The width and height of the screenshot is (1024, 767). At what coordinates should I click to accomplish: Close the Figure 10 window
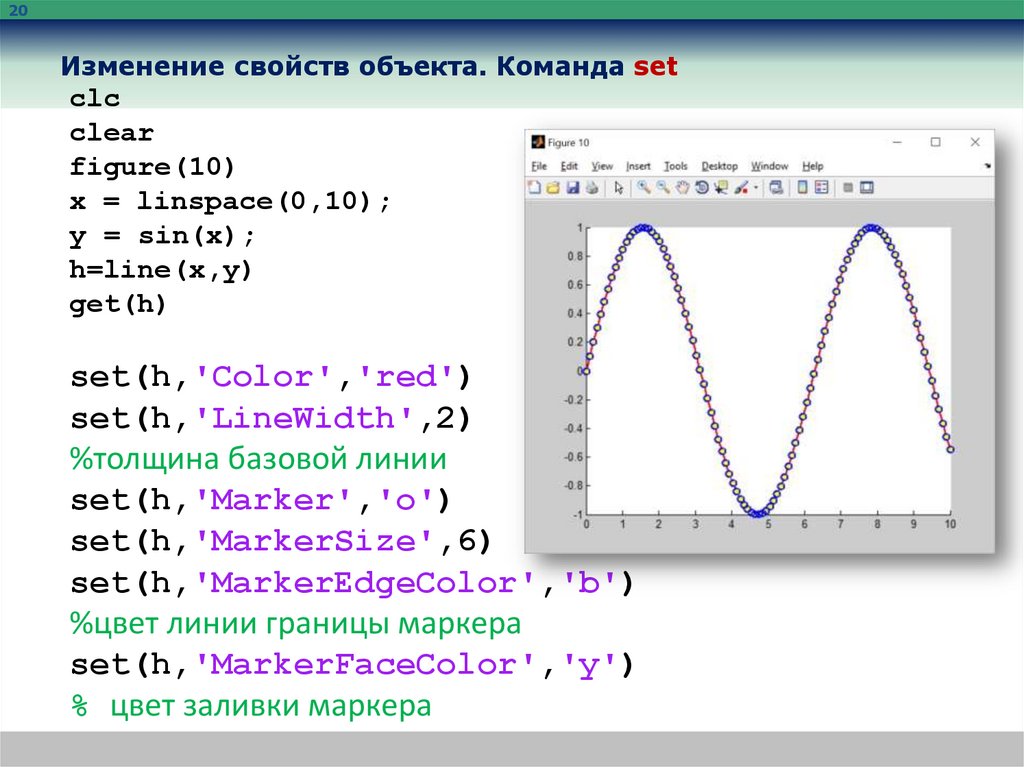coord(975,142)
